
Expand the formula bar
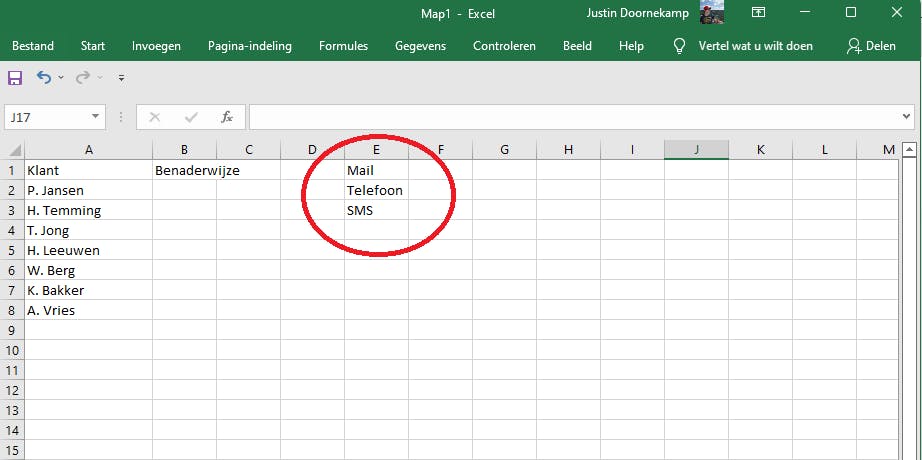click(907, 116)
